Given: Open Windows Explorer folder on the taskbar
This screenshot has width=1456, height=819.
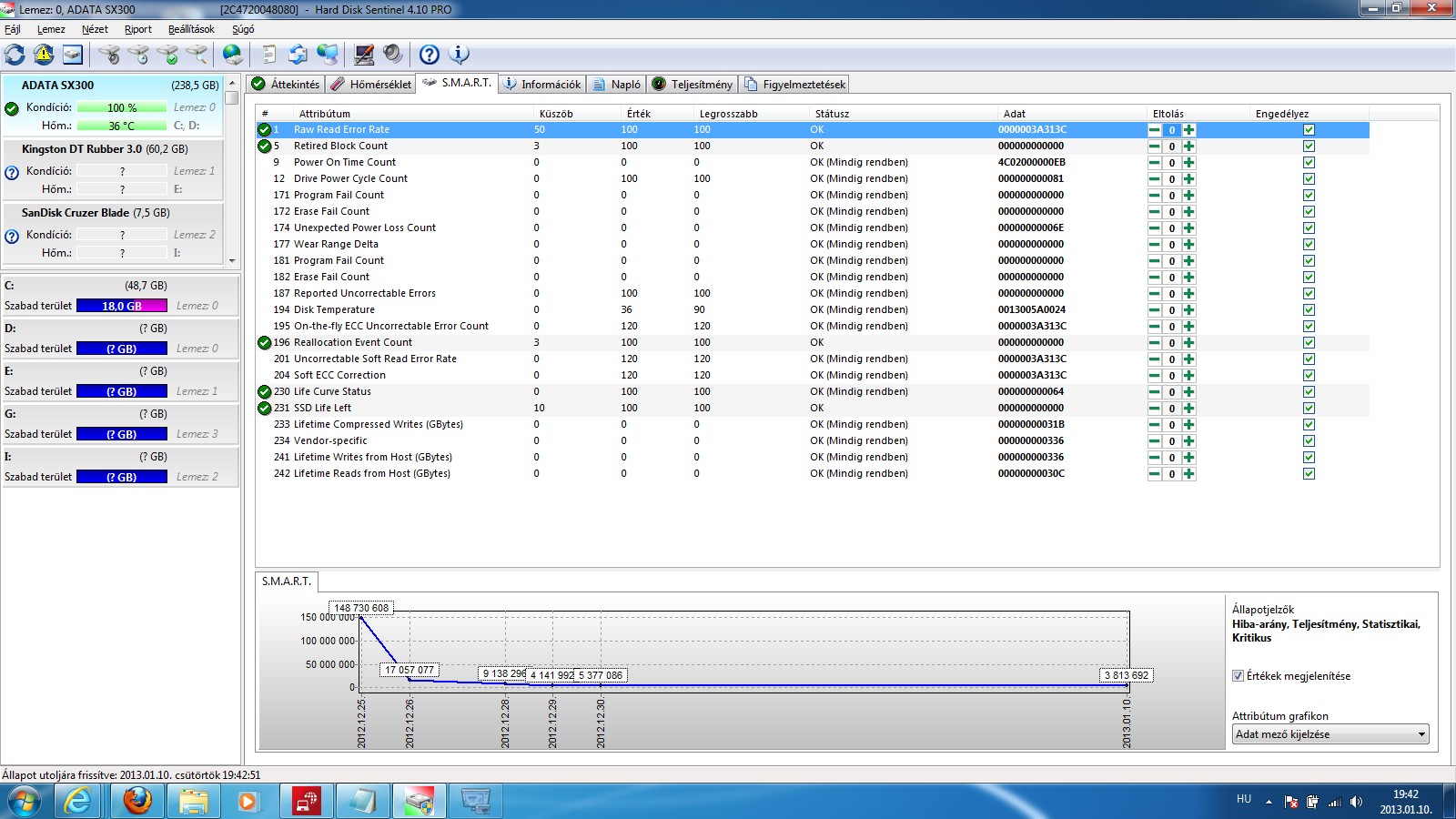Looking at the screenshot, I should 194,801.
